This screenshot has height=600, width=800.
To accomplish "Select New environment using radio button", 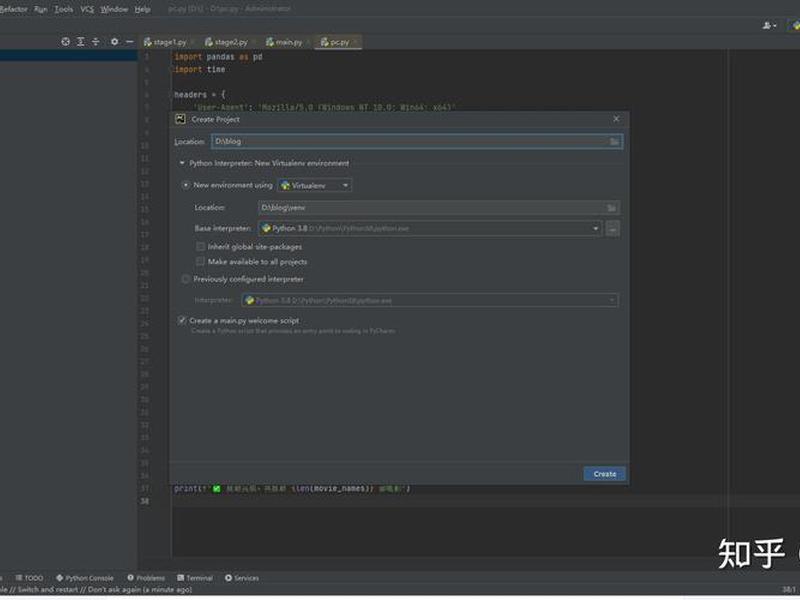I will tap(186, 185).
